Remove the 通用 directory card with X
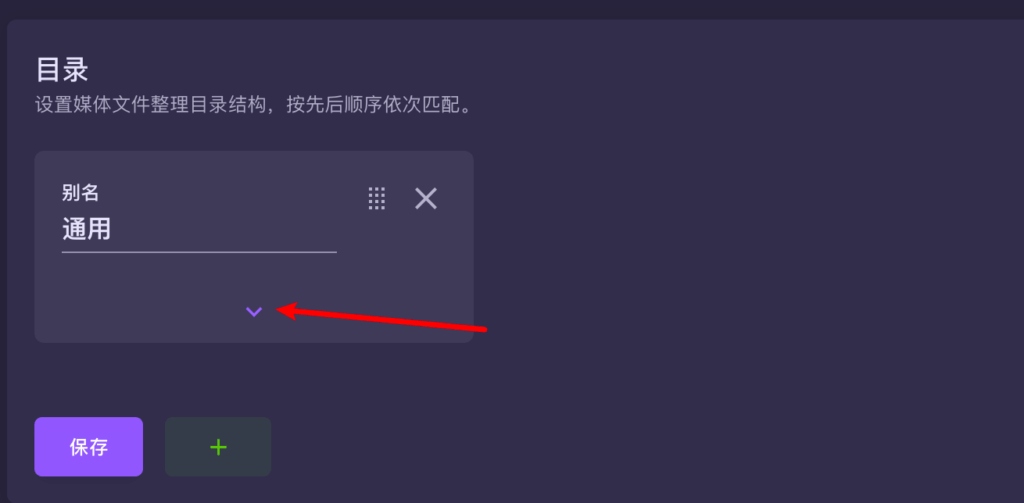Image resolution: width=1024 pixels, height=503 pixels. (x=426, y=198)
